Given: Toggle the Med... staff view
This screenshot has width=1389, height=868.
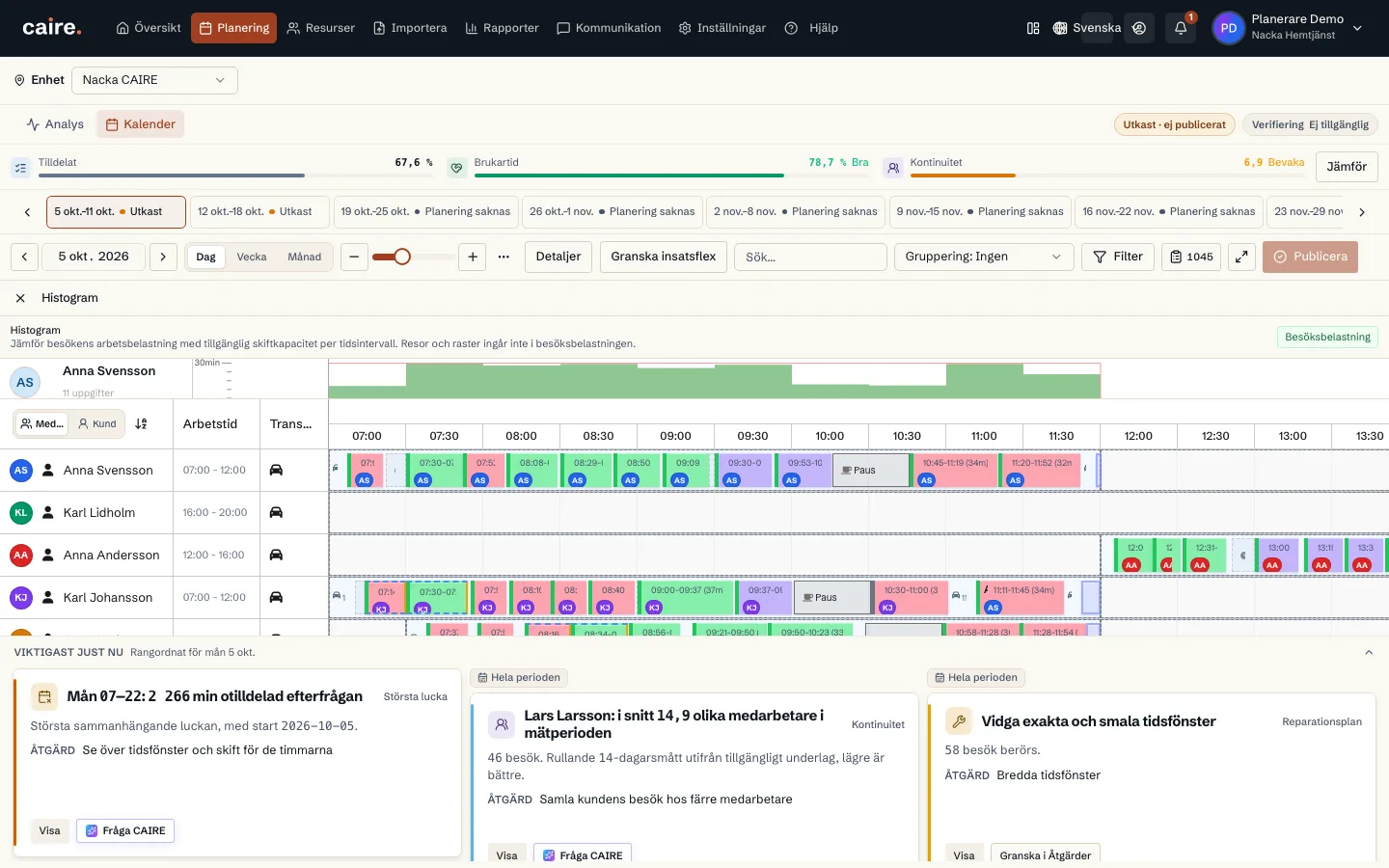Looking at the screenshot, I should pos(41,423).
